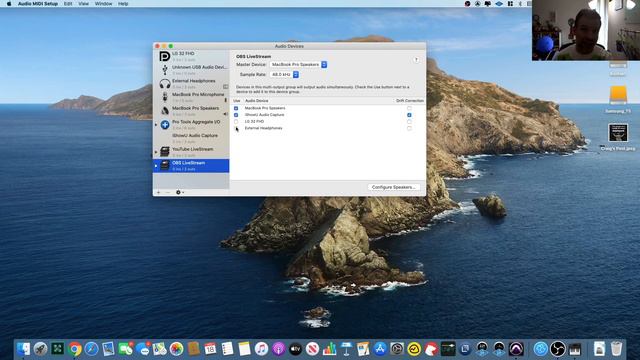Open Launchpad from the Dock

pos(40,349)
